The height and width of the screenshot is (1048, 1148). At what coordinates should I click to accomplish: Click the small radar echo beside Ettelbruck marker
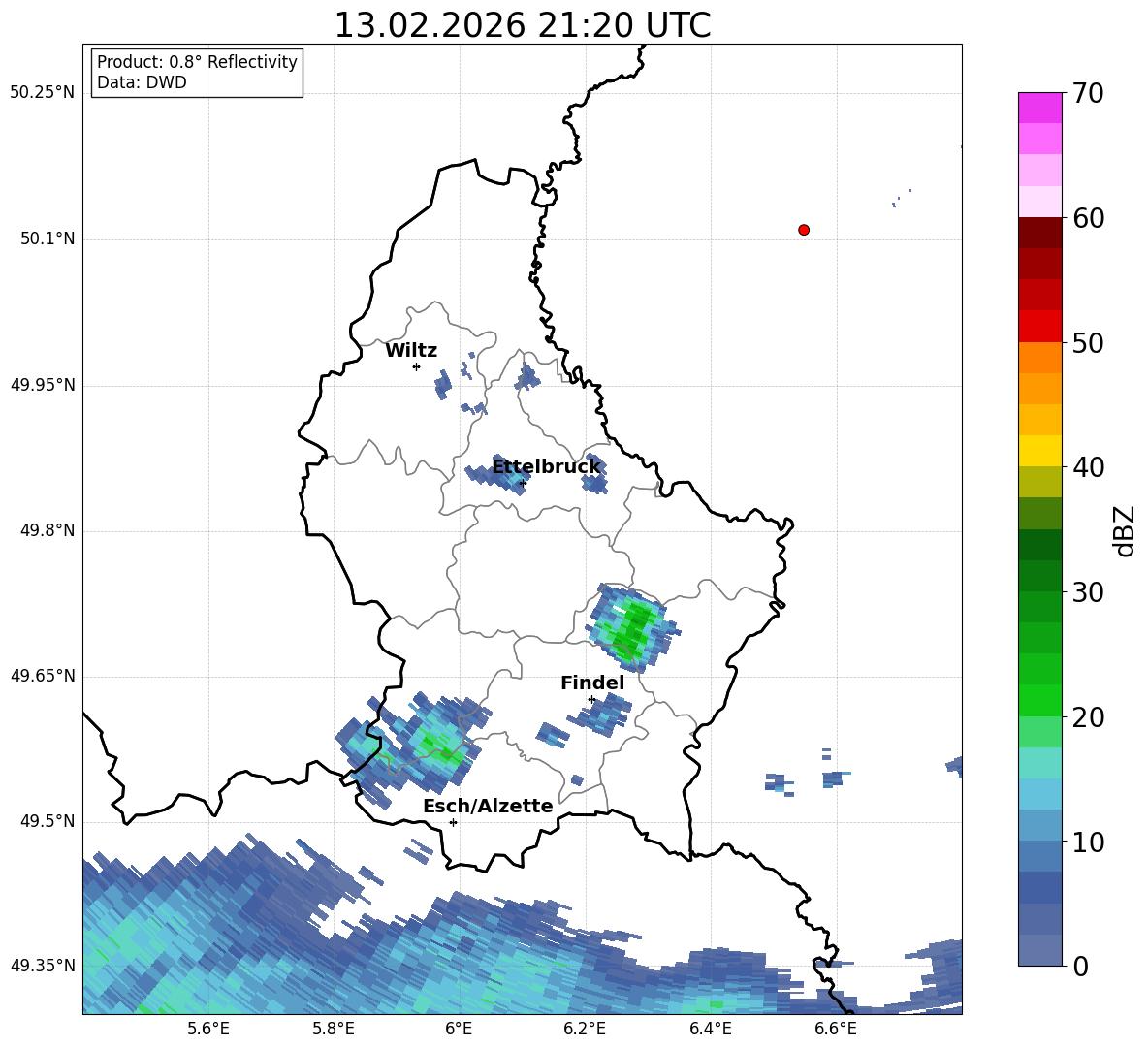pyautogui.click(x=497, y=476)
